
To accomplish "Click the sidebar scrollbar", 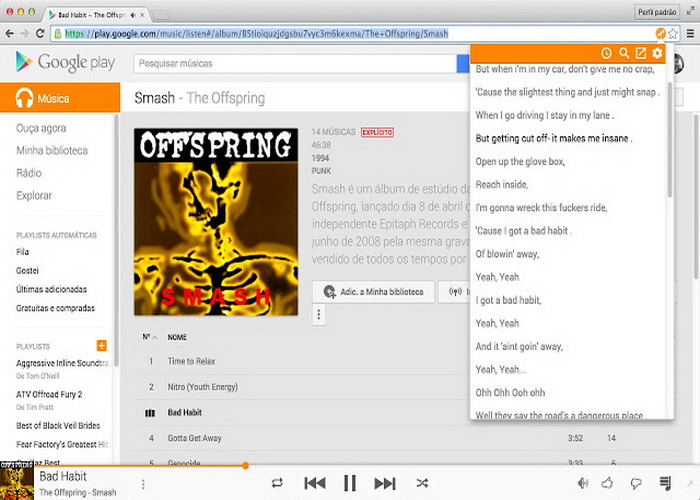I will (x=117, y=241).
